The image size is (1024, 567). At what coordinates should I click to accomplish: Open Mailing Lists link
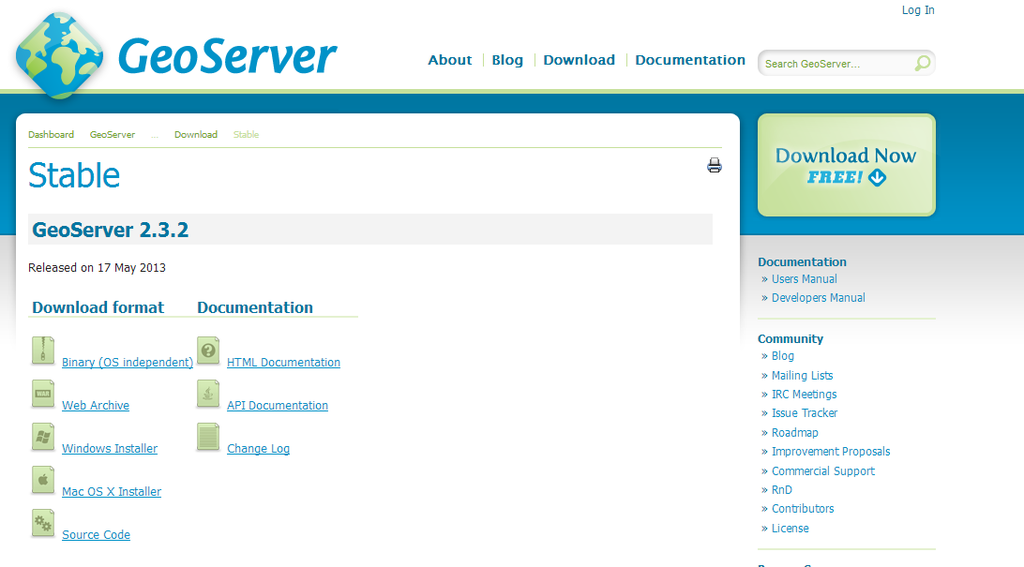(x=802, y=376)
